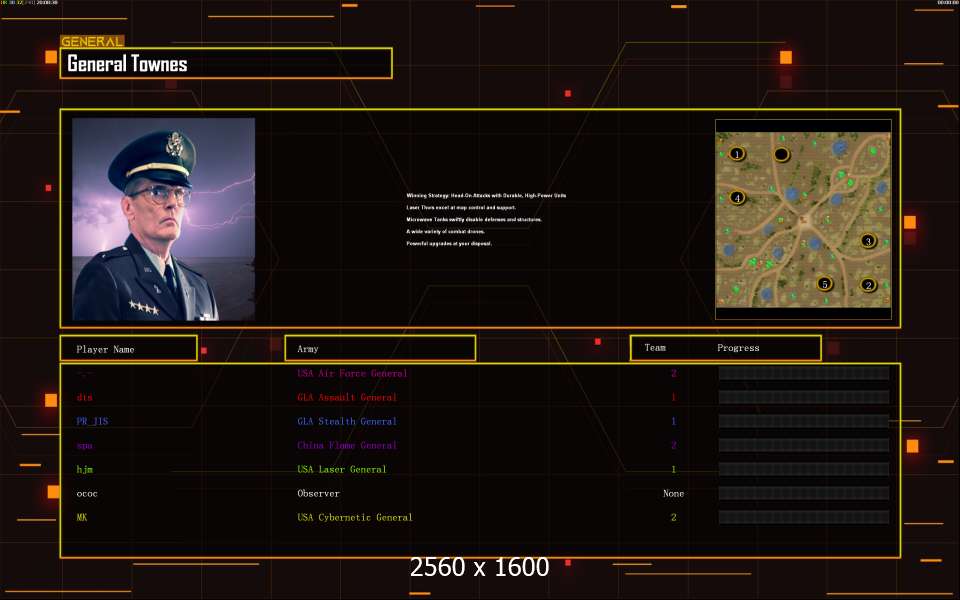Click the Winning Strategy description line
Viewport: 960px width, 600px height.
click(486, 195)
